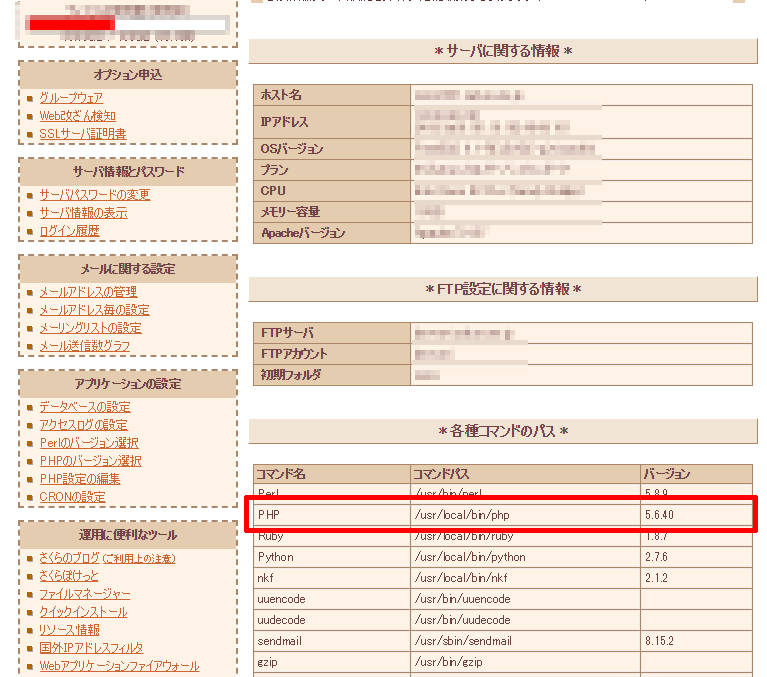Go to サーバパスワードの変更
The image size is (767, 677).
(x=94, y=195)
